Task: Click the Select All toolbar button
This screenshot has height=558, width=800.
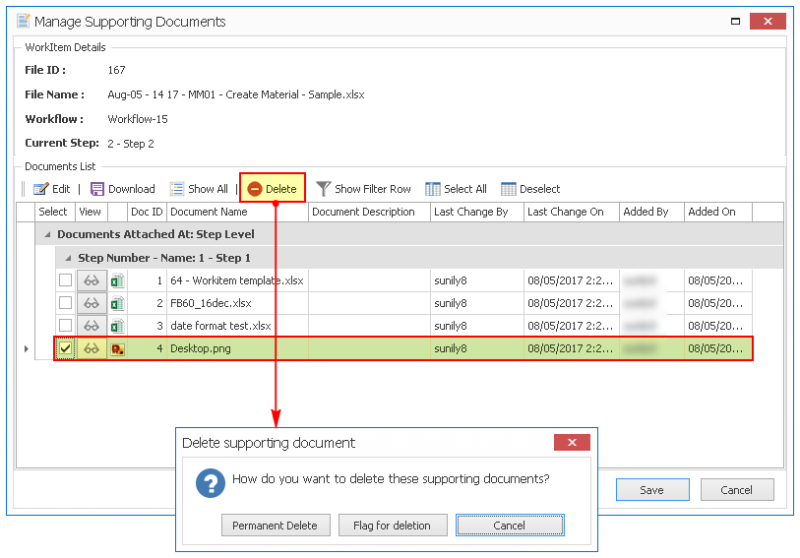Action: point(455,189)
